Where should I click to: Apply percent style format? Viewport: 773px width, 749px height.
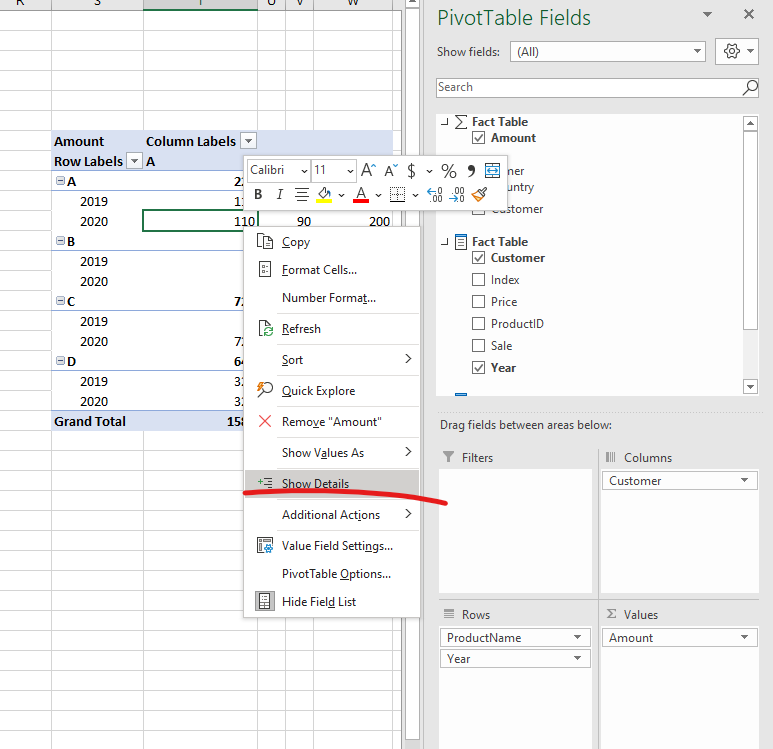coord(449,171)
